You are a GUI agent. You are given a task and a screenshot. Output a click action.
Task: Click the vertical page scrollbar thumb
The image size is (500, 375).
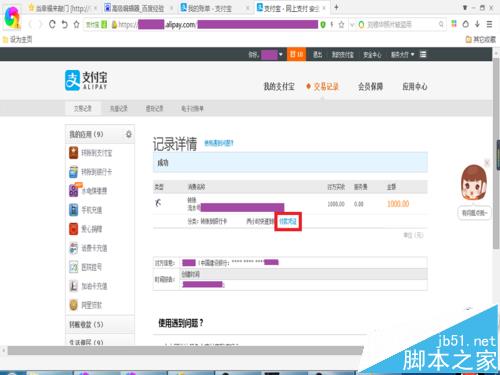[x=496, y=153]
